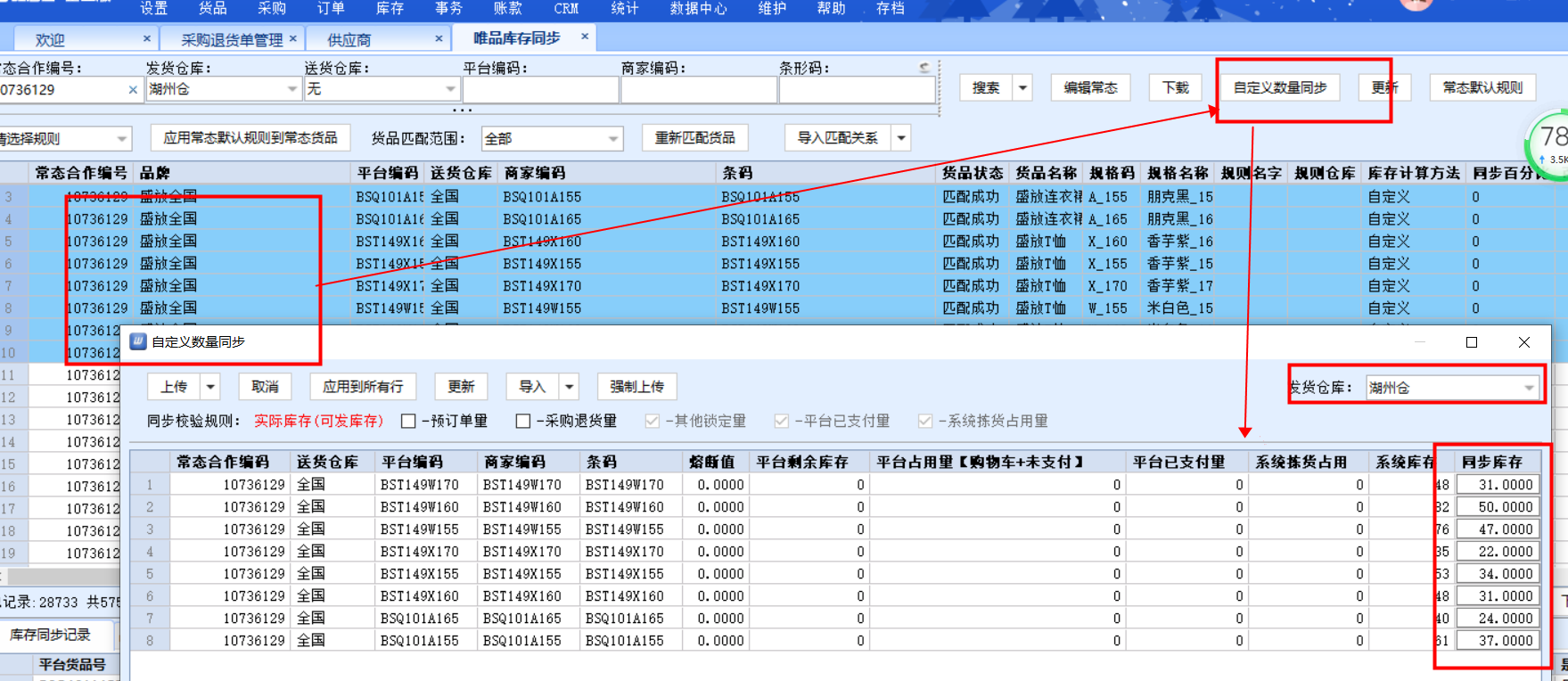Expand the 发货仓库 dropdown in the sync dialog
The width and height of the screenshot is (1568, 681).
coord(1529,388)
